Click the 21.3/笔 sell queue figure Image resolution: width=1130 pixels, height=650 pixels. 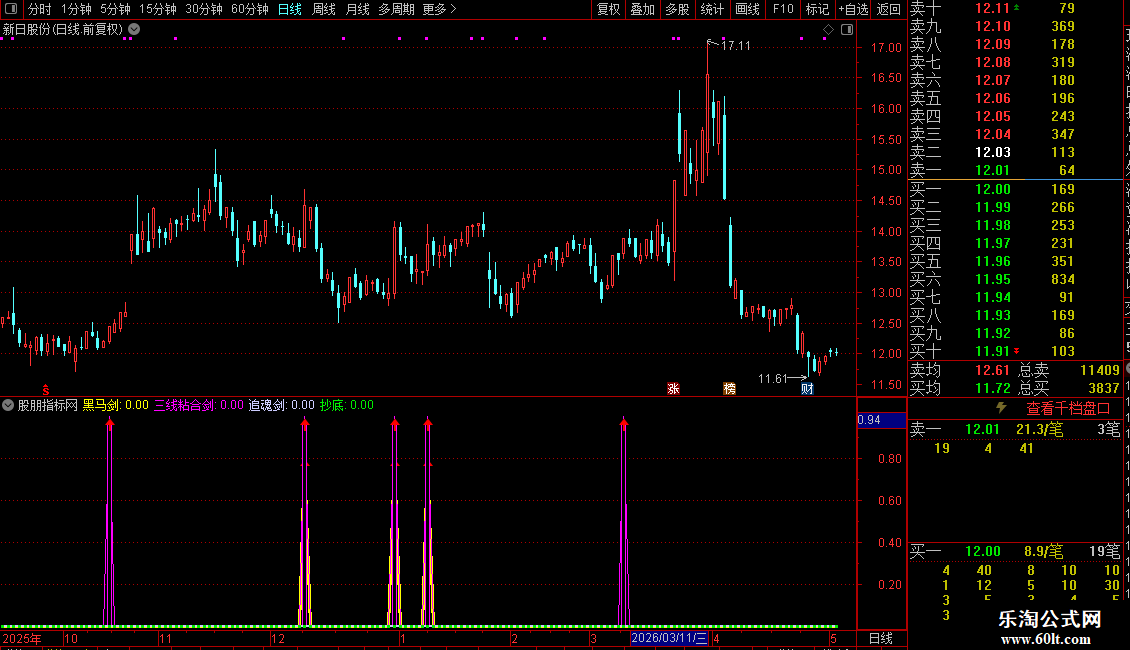point(1039,429)
